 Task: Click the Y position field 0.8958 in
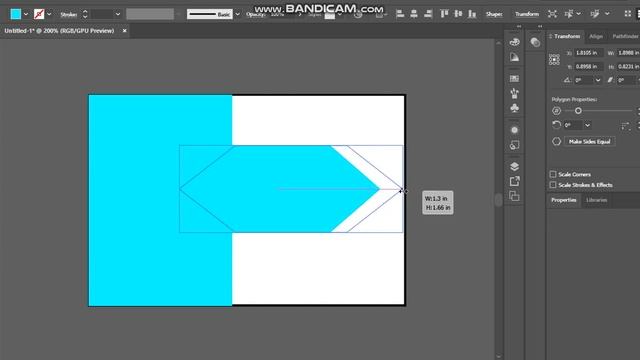pyautogui.click(x=588, y=67)
